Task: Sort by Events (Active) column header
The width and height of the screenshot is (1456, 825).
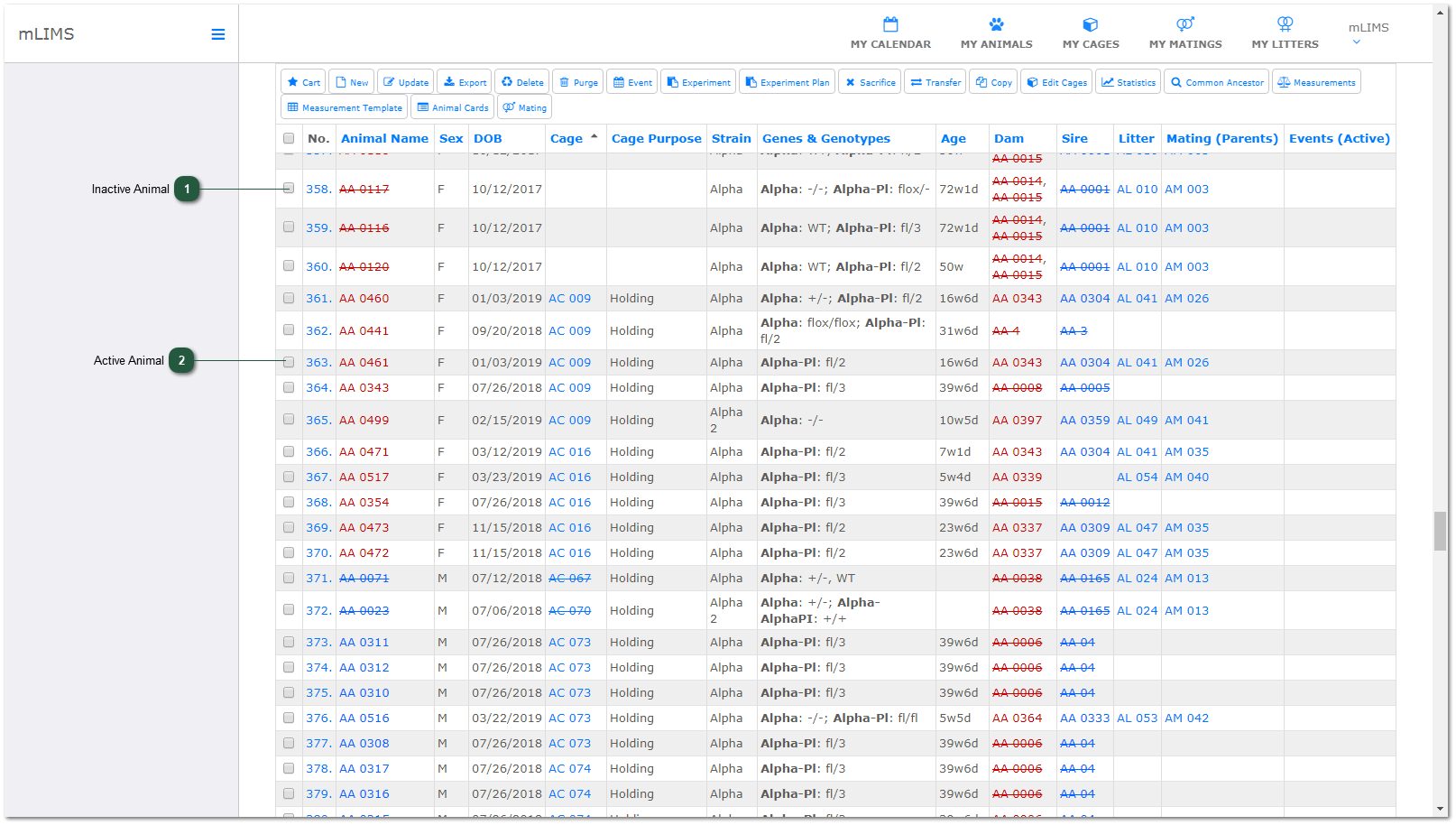Action: 1339,138
